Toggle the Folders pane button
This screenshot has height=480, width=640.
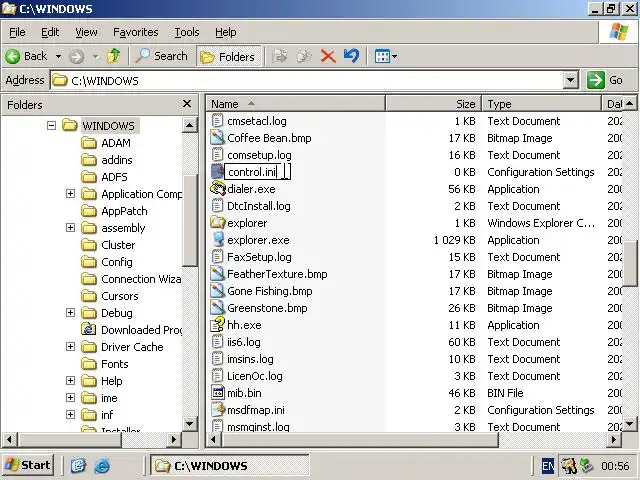pos(229,56)
